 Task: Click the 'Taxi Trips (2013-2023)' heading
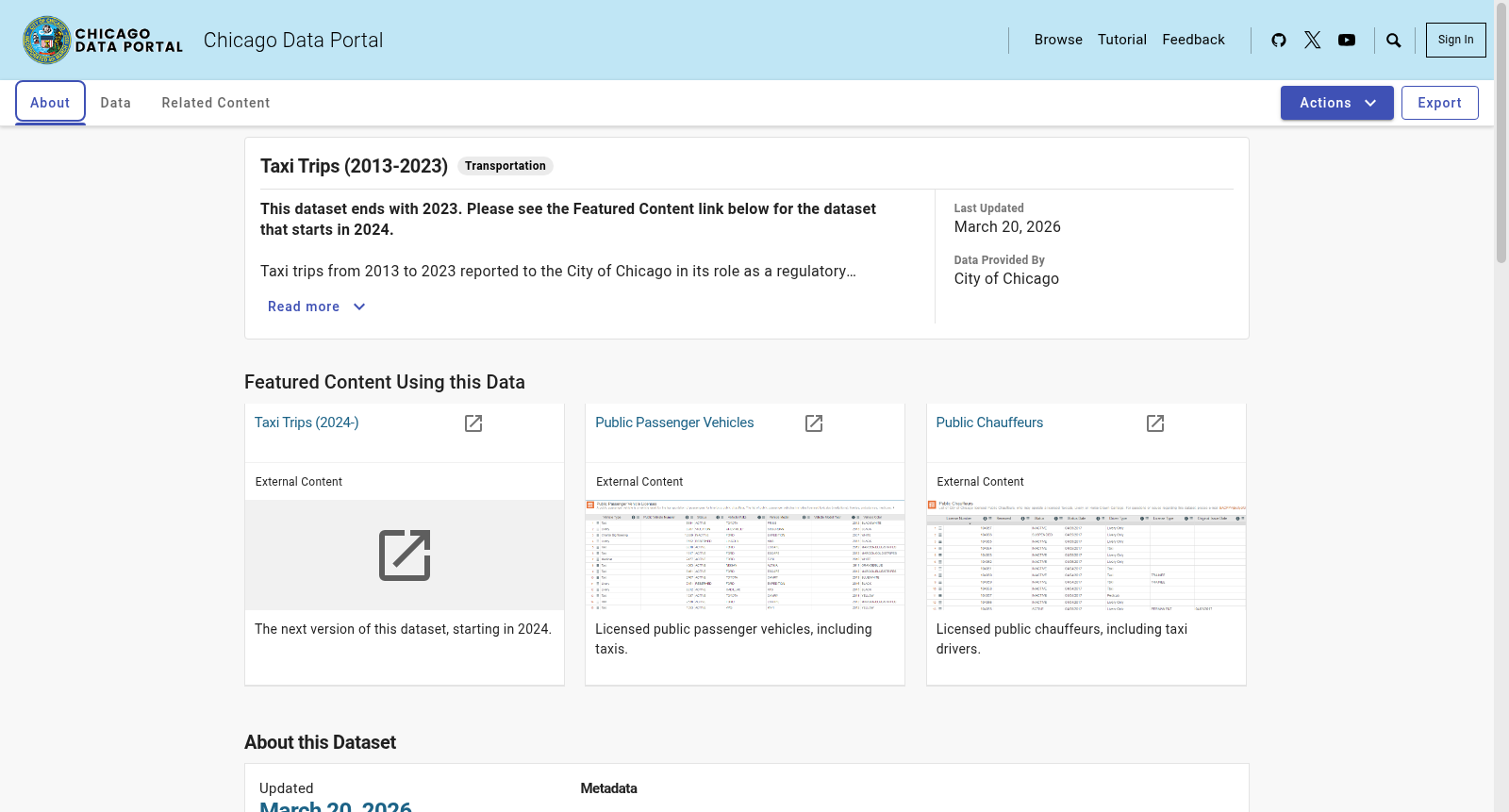tap(354, 166)
